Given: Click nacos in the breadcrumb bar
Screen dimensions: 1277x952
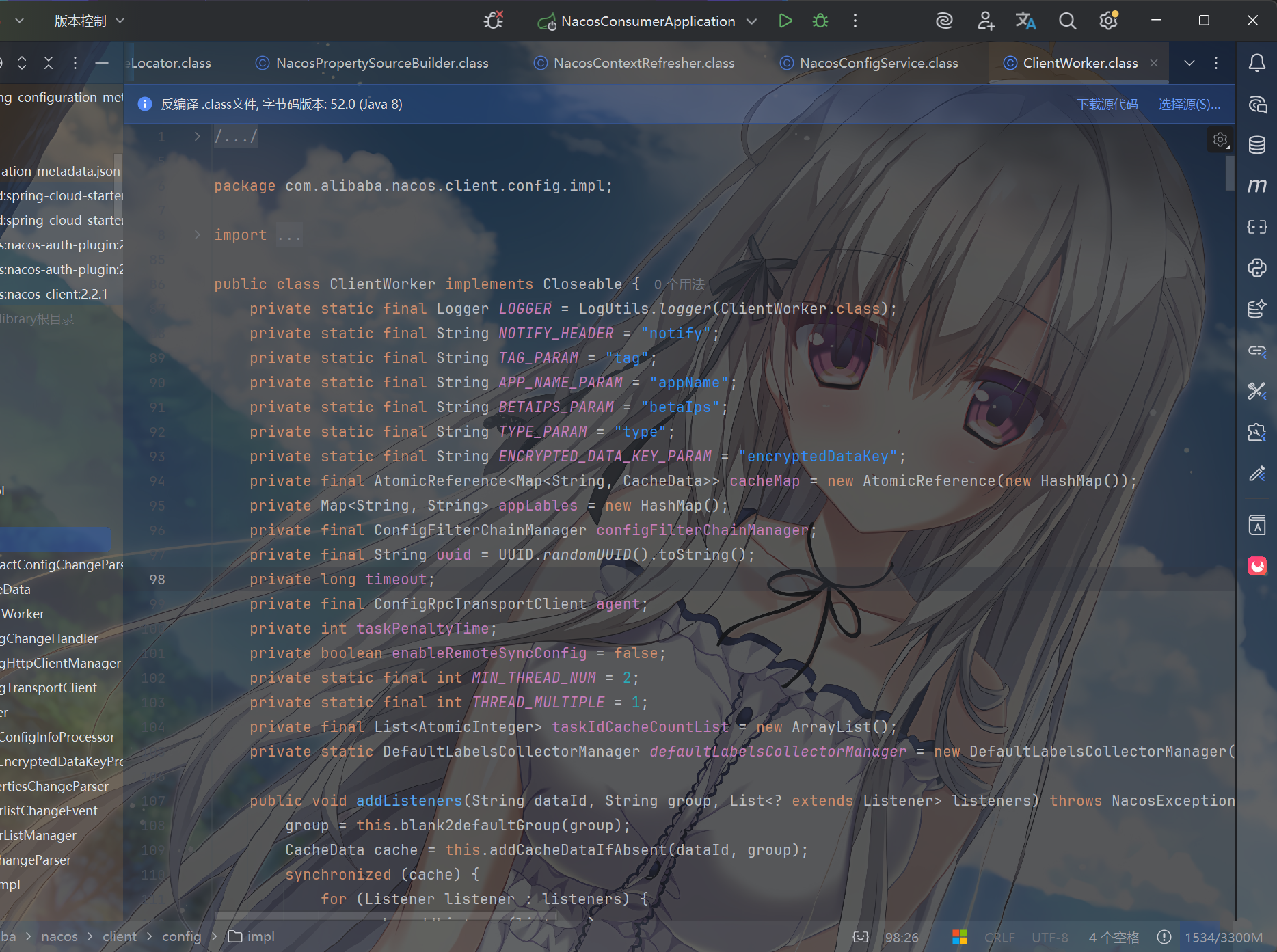Looking at the screenshot, I should click(59, 936).
